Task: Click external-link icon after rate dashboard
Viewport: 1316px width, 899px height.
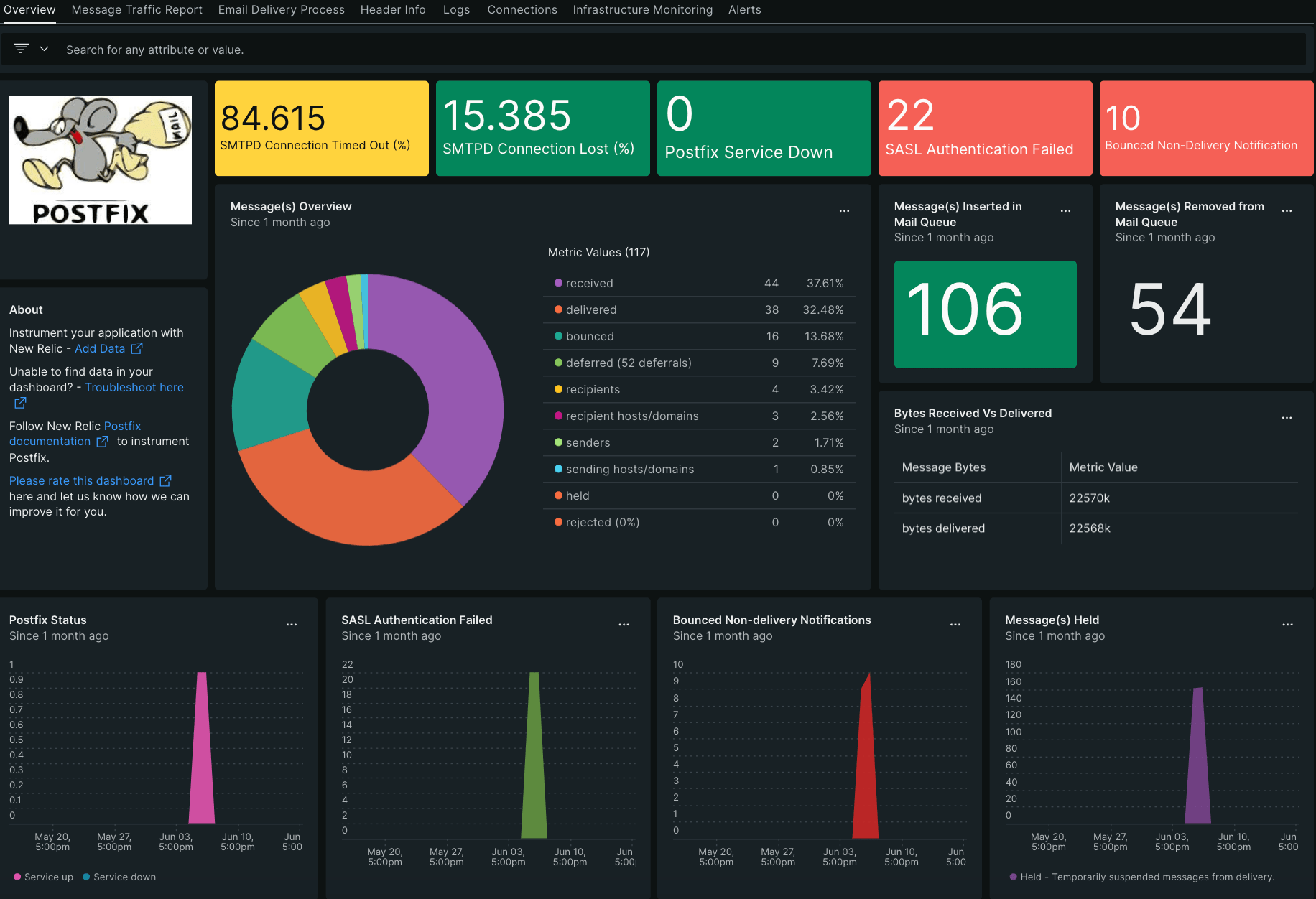Action: coord(165,480)
